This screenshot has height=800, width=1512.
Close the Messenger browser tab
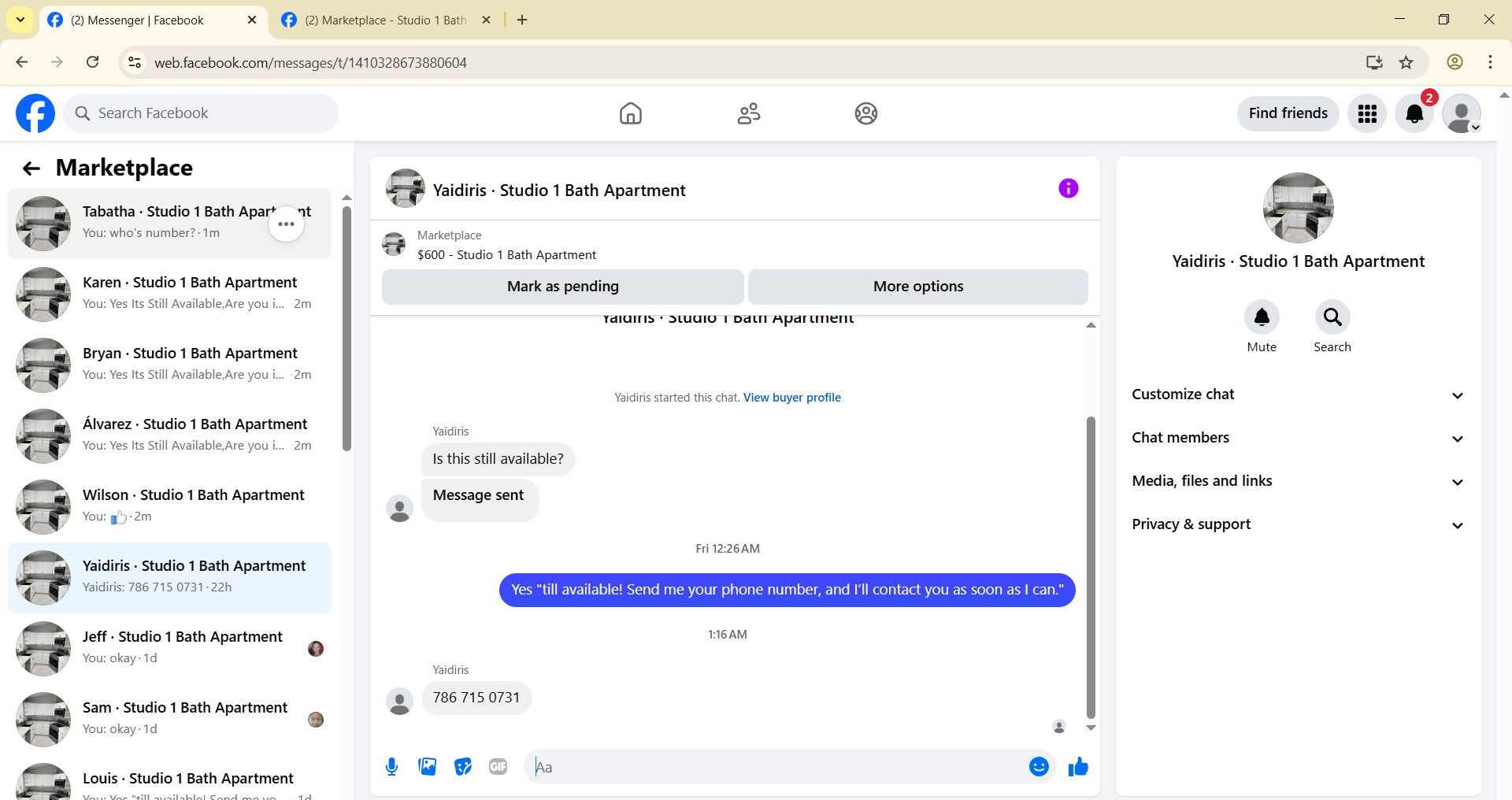[x=252, y=20]
